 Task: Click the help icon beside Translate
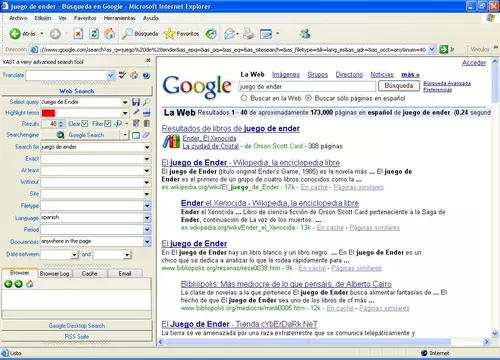point(146,76)
